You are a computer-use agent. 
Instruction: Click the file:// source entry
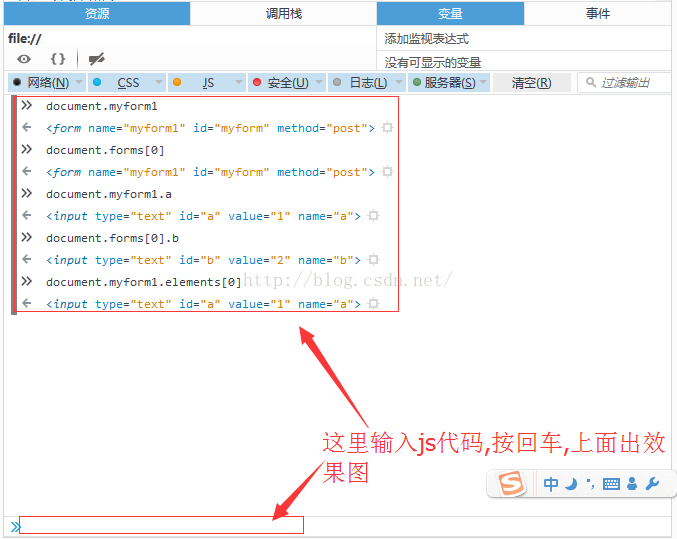tap(25, 38)
